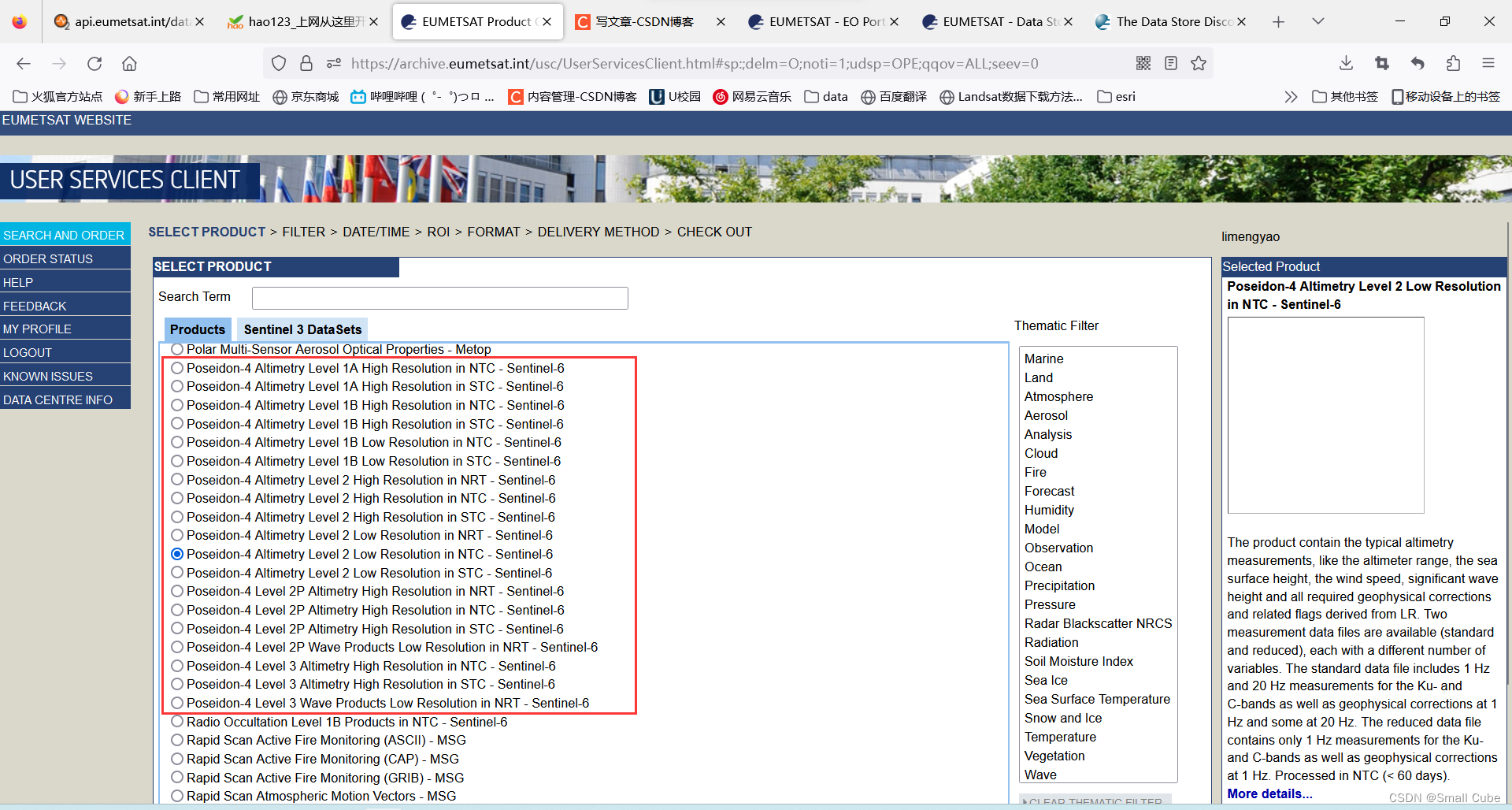Open the 哔哩哔哩 bookmark

pyautogui.click(x=422, y=97)
